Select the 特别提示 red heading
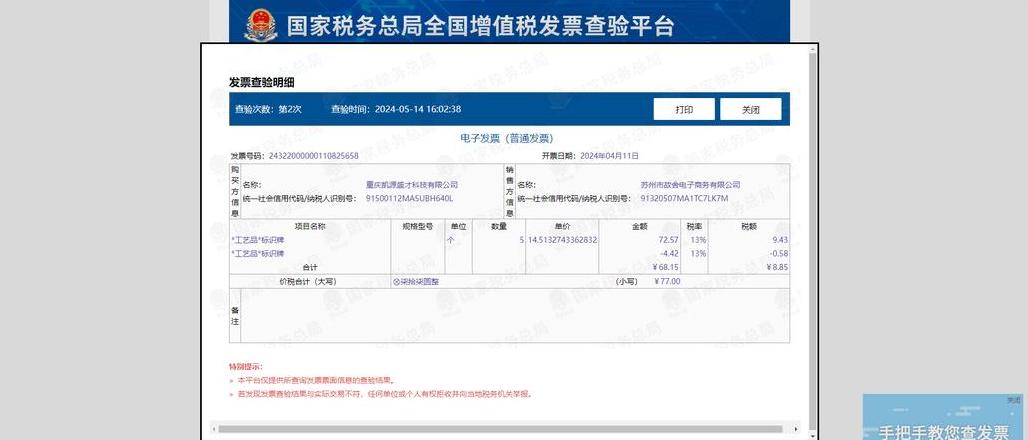The height and width of the screenshot is (440, 1028). tap(246, 367)
